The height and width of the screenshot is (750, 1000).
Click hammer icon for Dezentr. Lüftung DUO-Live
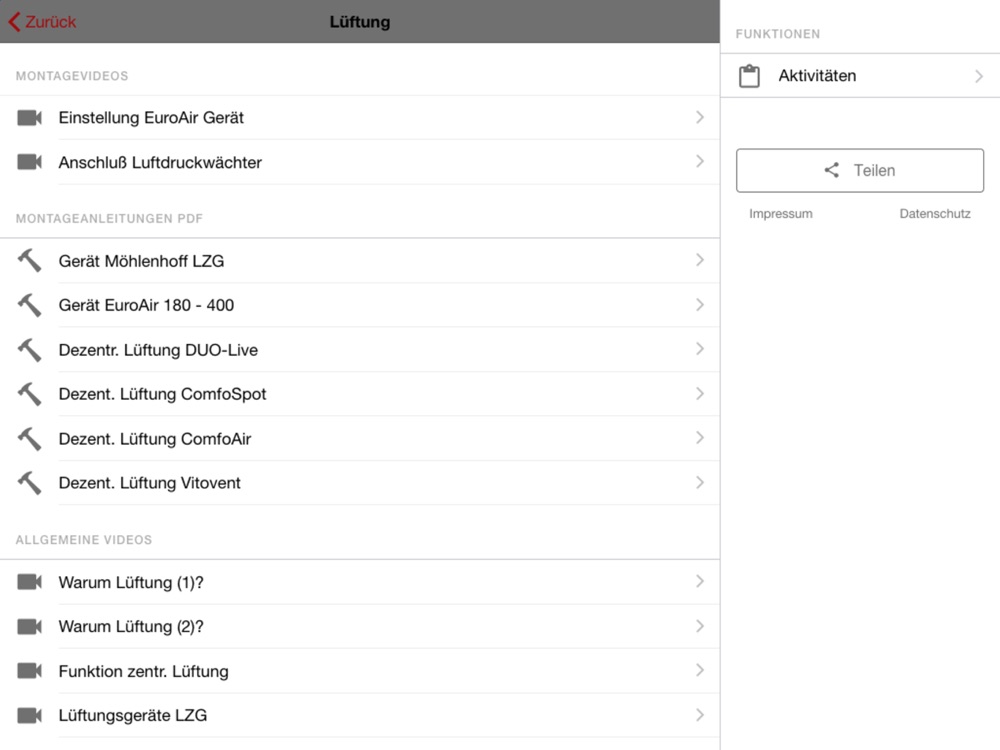[29, 350]
